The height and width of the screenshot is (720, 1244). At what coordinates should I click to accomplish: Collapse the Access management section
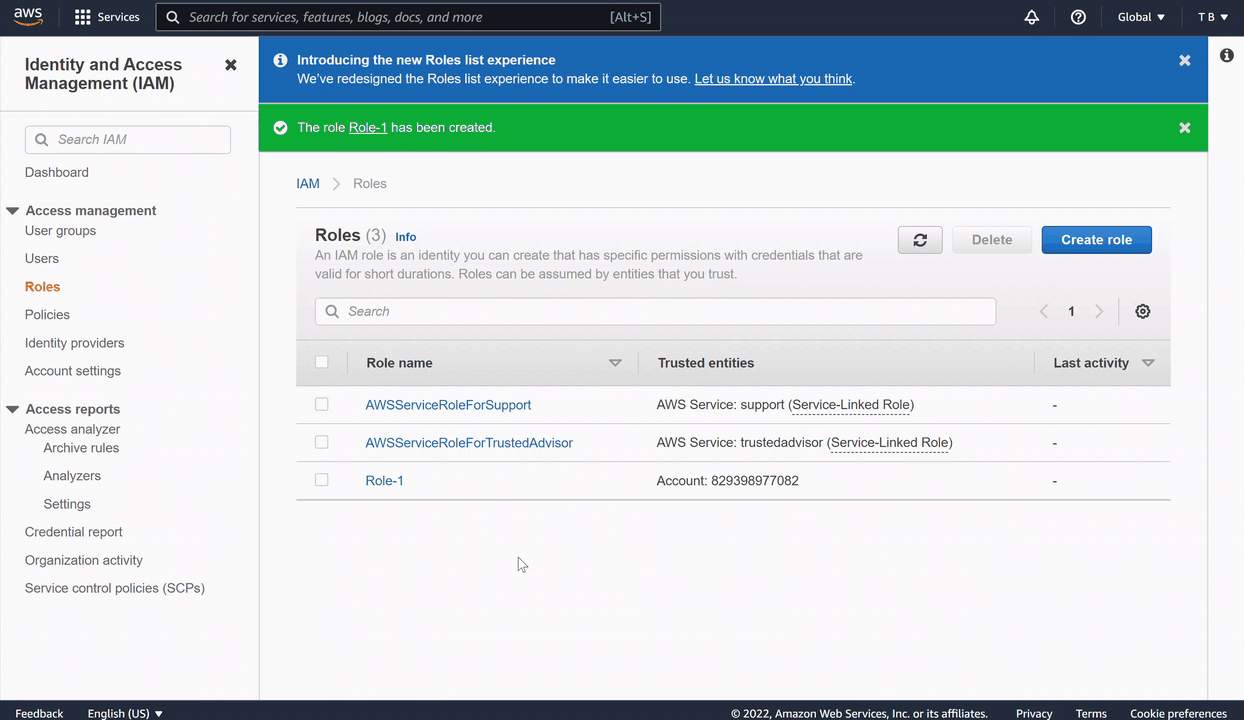[13, 211]
